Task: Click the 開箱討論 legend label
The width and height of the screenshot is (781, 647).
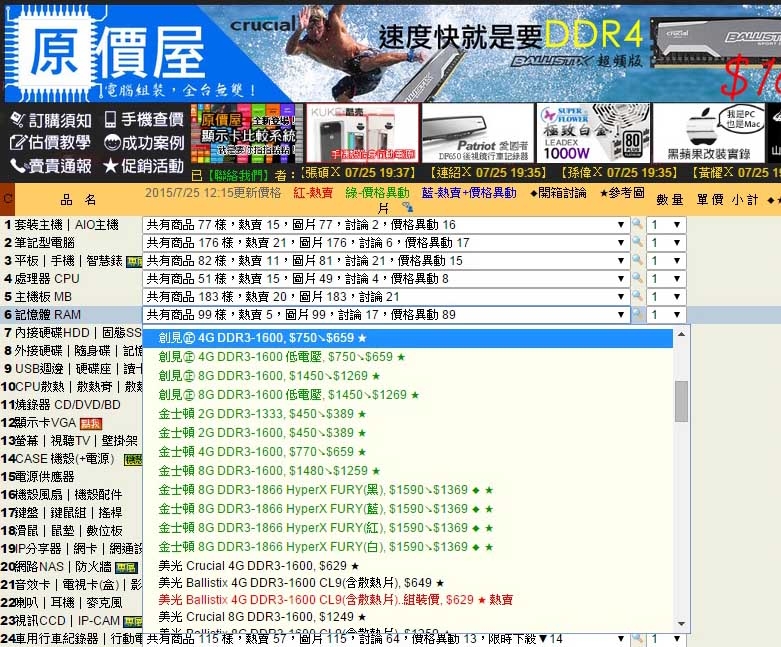Action: coord(558,193)
